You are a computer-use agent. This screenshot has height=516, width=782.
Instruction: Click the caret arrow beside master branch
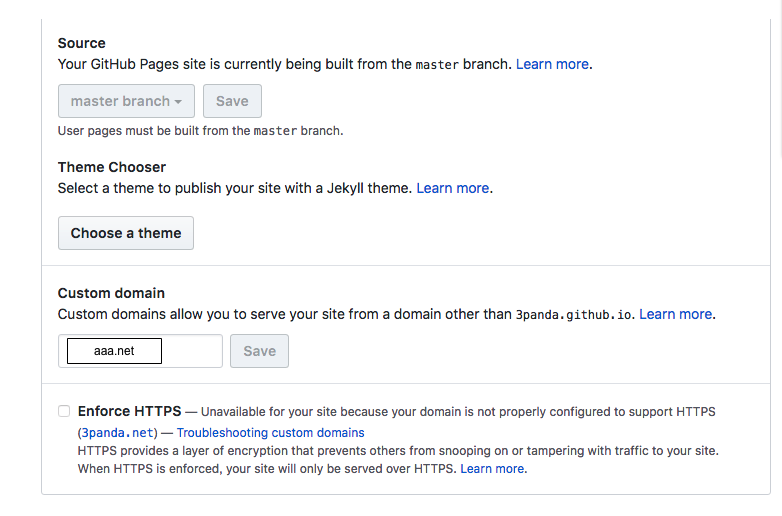click(178, 102)
